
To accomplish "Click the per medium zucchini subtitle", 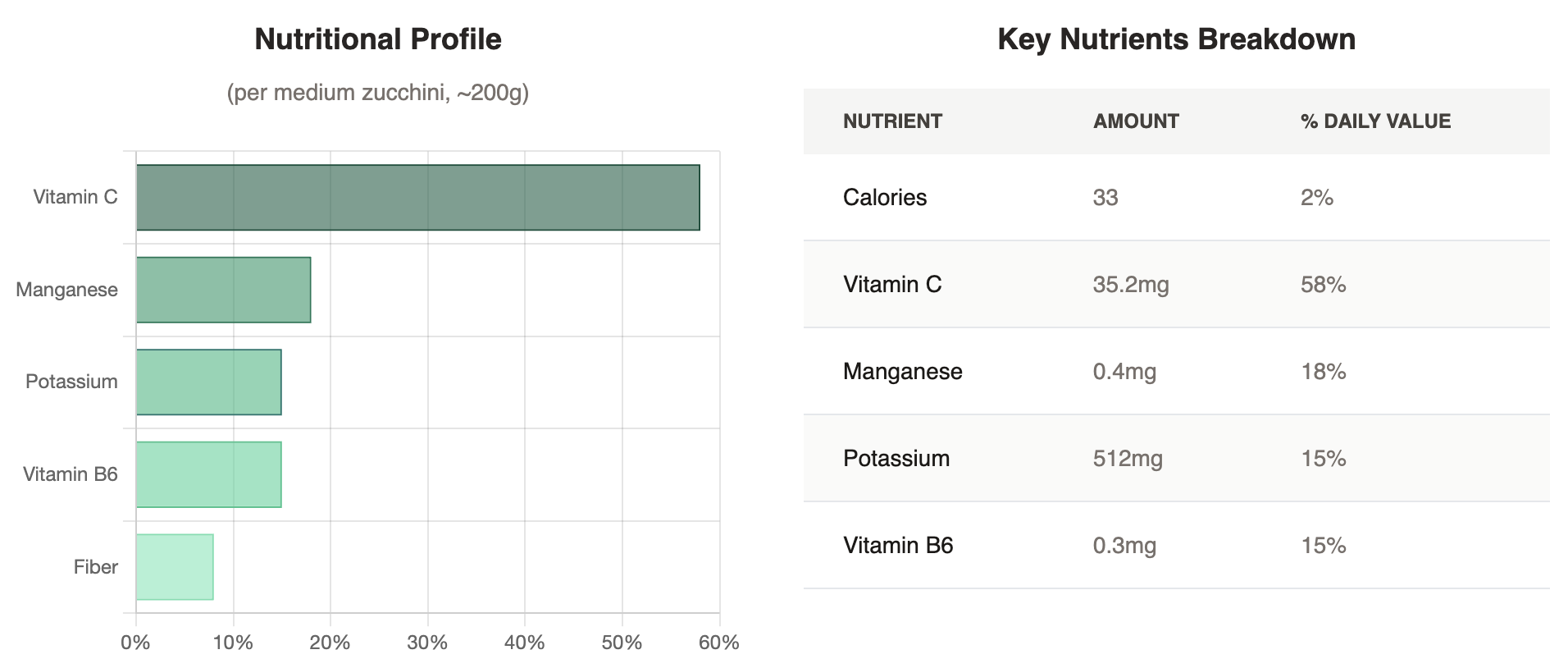I will [x=378, y=93].
